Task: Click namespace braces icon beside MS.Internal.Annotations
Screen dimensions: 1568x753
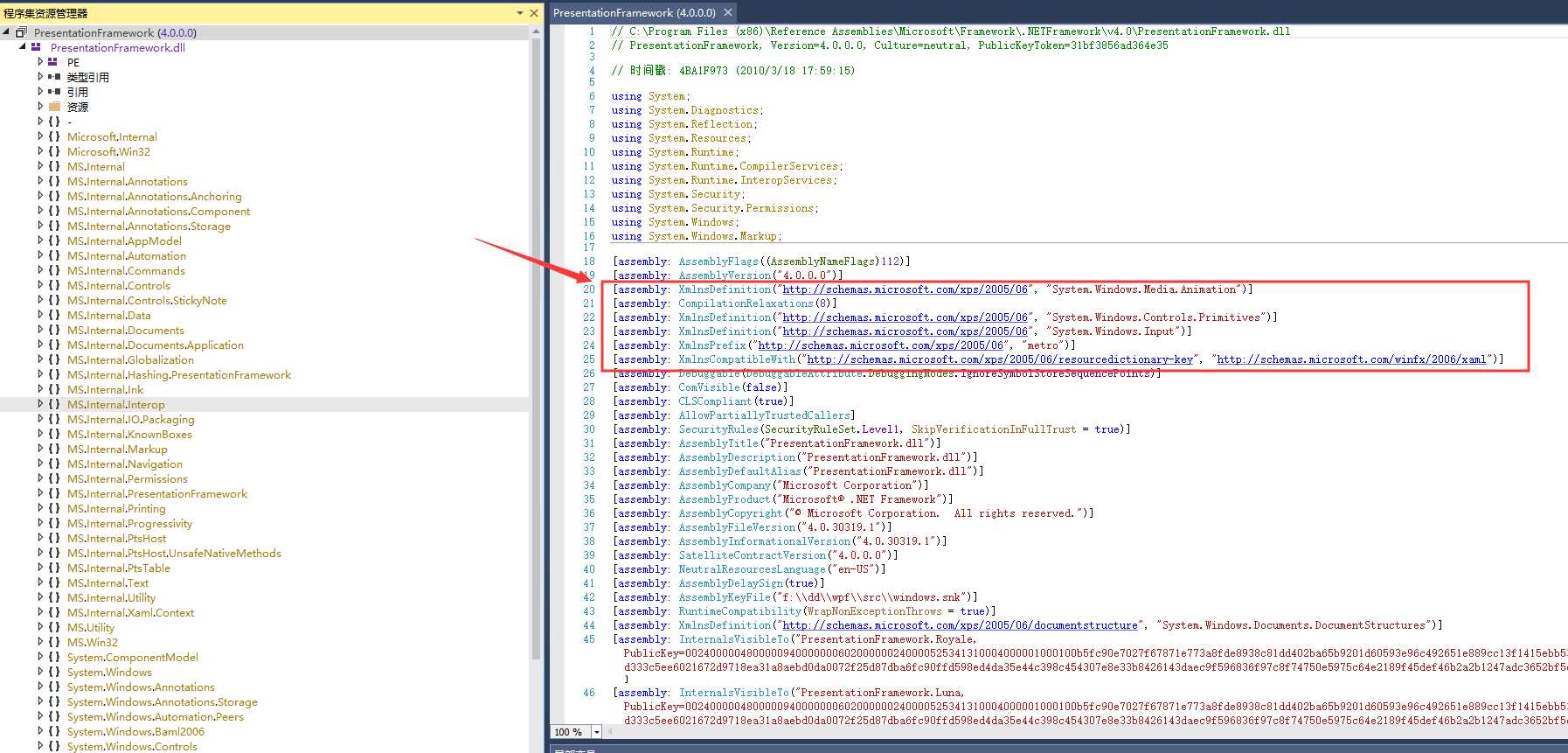Action: point(54,181)
